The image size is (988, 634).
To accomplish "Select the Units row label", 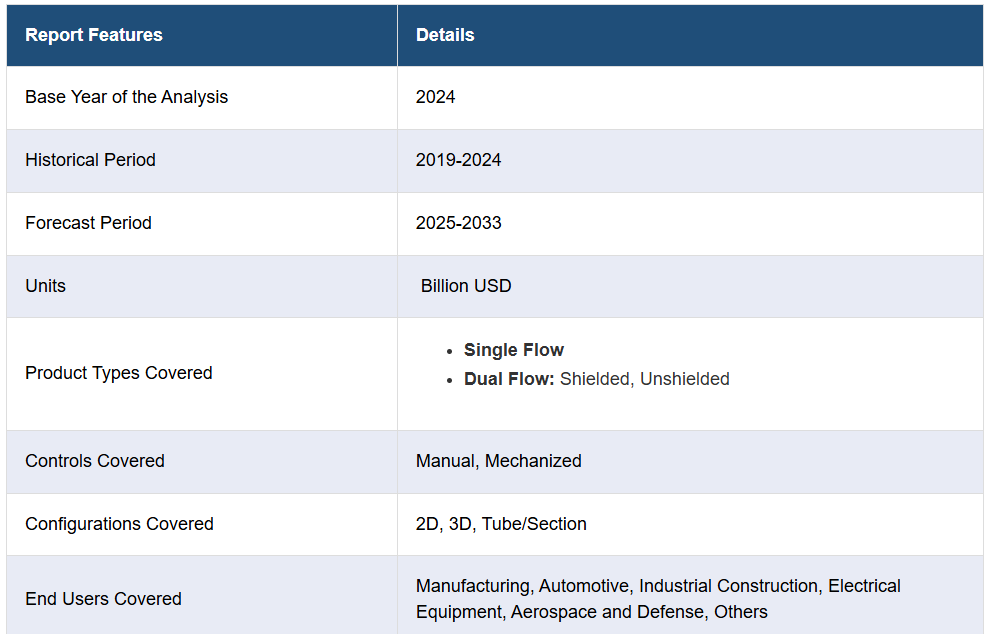I will tap(45, 286).
